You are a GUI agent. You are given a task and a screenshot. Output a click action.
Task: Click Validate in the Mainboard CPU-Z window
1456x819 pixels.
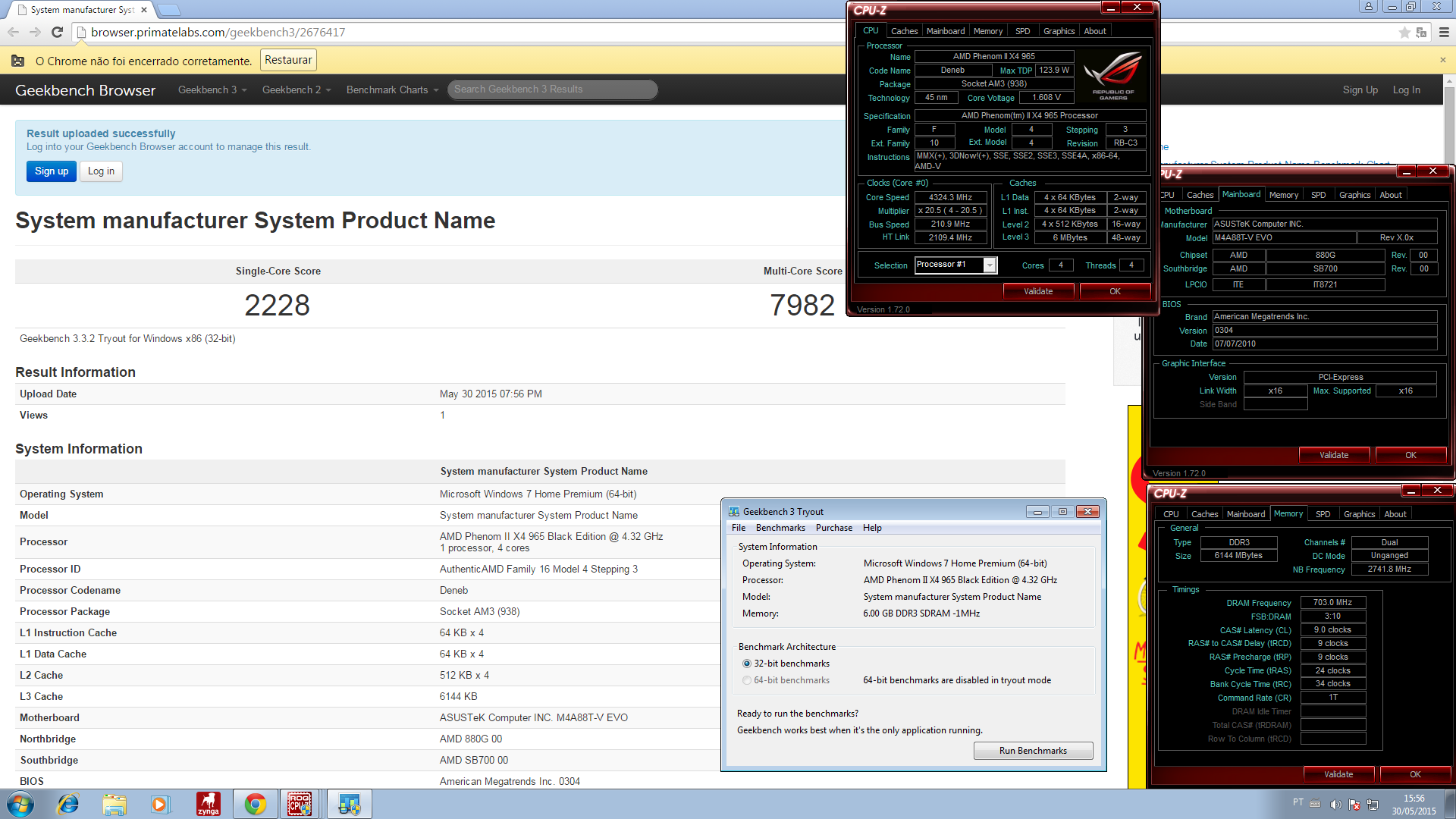[1334, 455]
